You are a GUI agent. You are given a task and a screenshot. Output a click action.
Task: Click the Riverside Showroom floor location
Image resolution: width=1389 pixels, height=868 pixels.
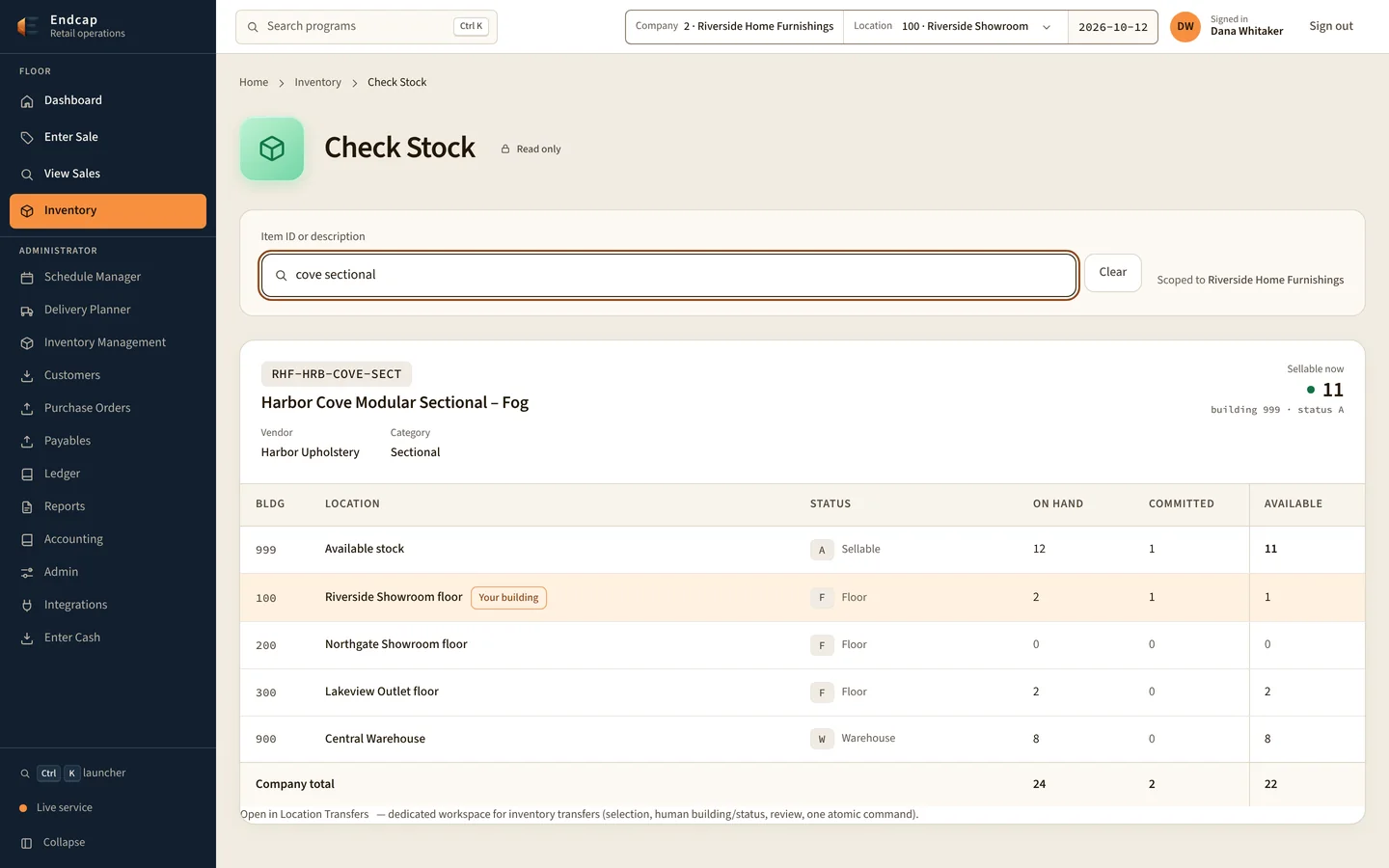tap(394, 598)
